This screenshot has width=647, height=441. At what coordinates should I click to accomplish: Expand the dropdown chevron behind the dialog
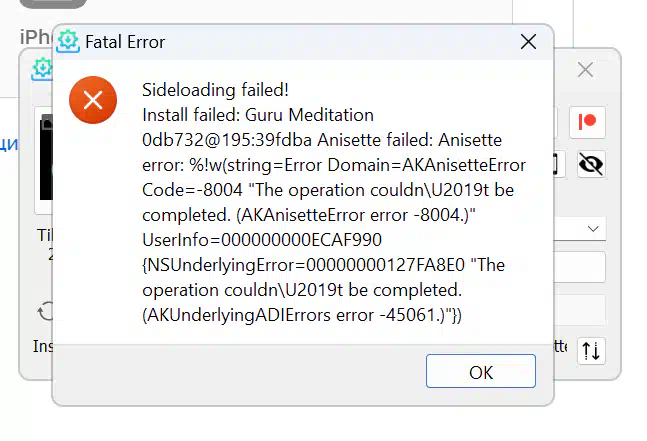(593, 229)
